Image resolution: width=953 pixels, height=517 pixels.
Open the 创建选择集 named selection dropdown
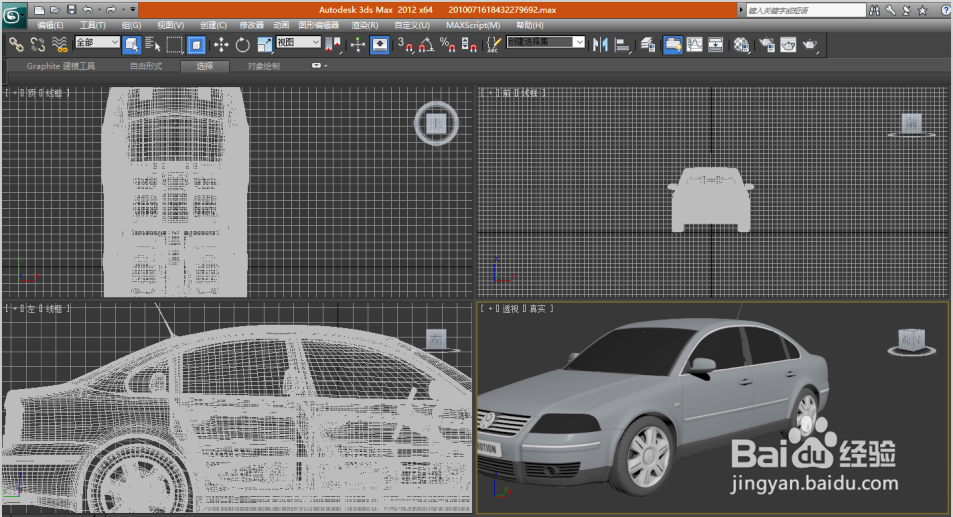tap(546, 43)
